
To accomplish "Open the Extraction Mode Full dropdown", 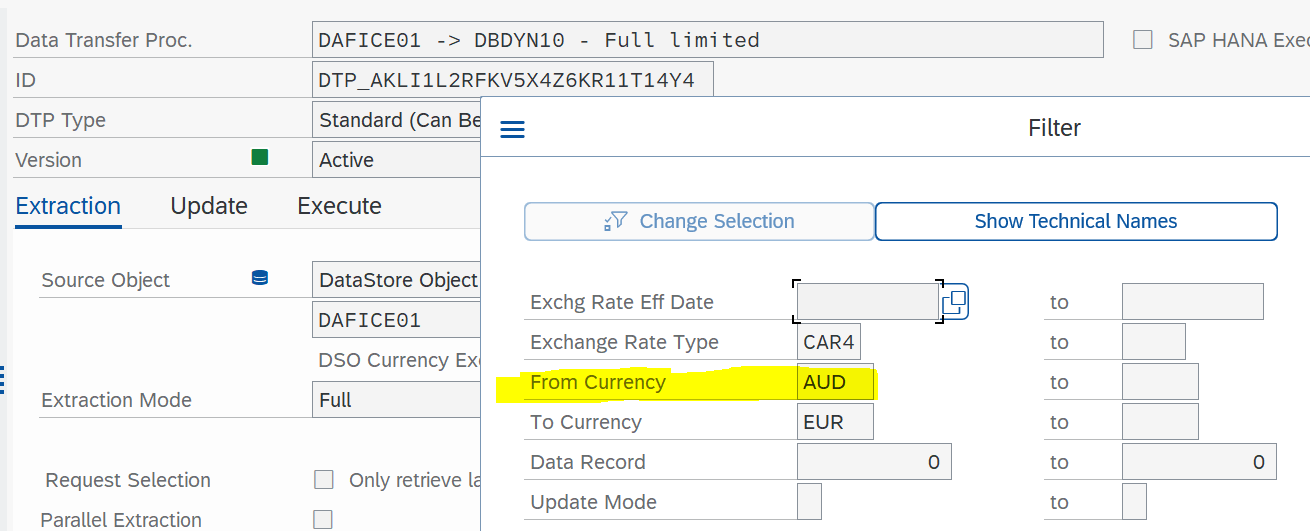I will [x=396, y=399].
